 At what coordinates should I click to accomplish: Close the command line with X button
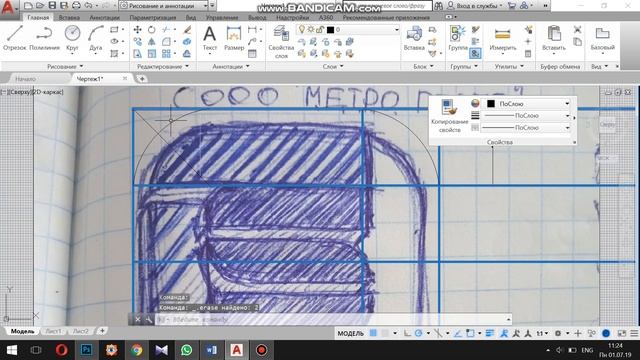click(x=138, y=319)
